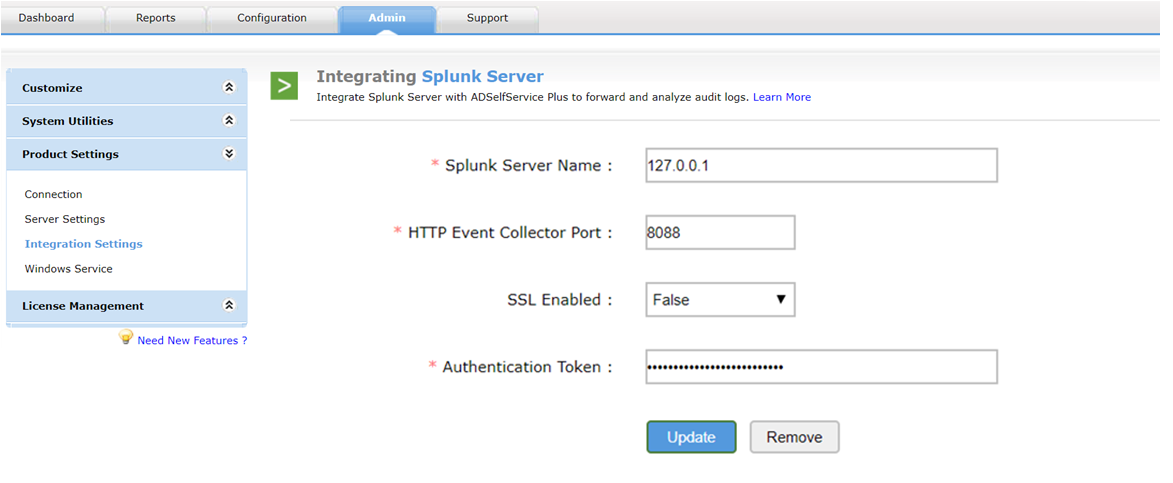Click the green Splunk logo icon

[284, 86]
